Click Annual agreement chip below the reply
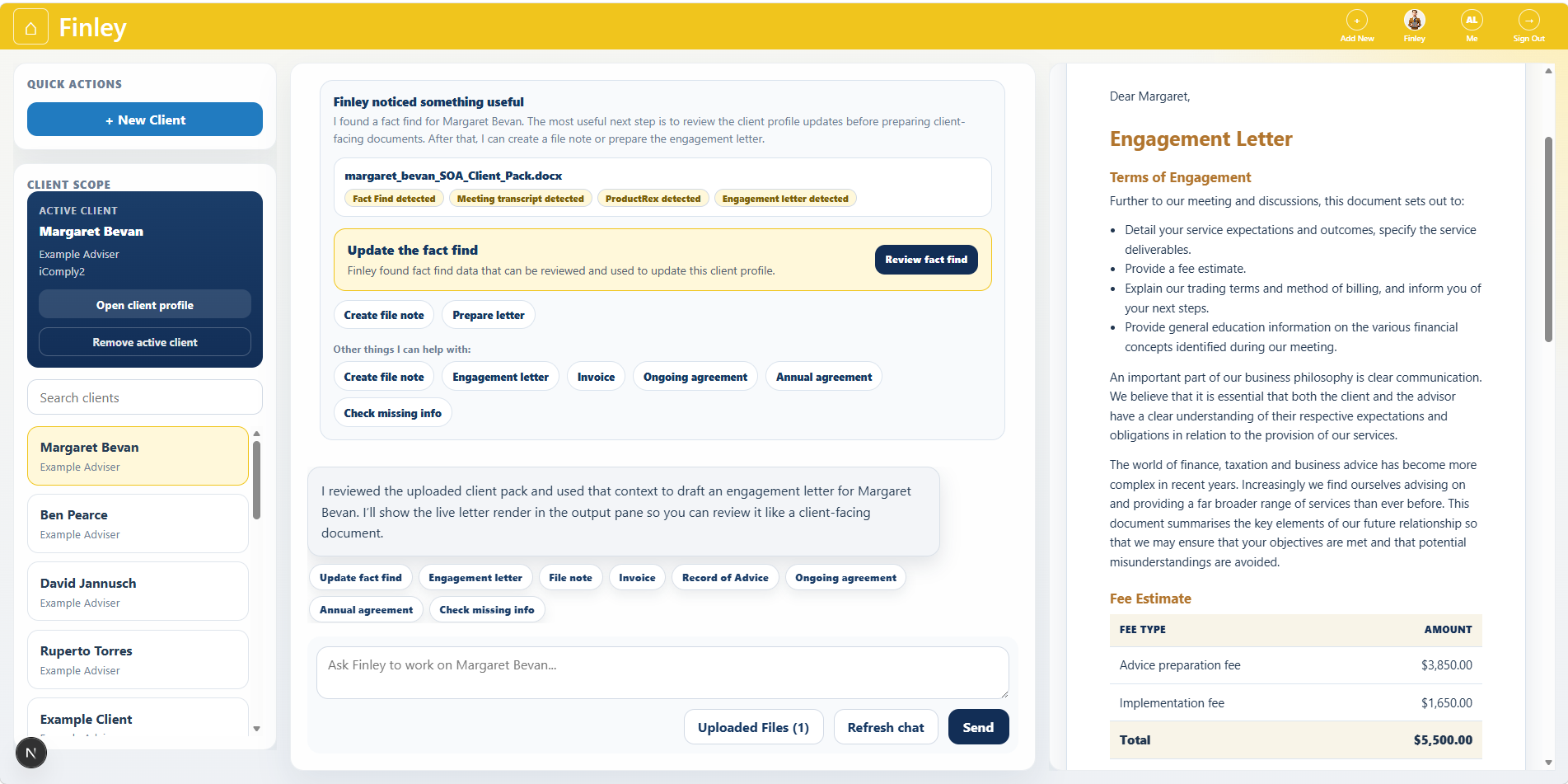 366,610
